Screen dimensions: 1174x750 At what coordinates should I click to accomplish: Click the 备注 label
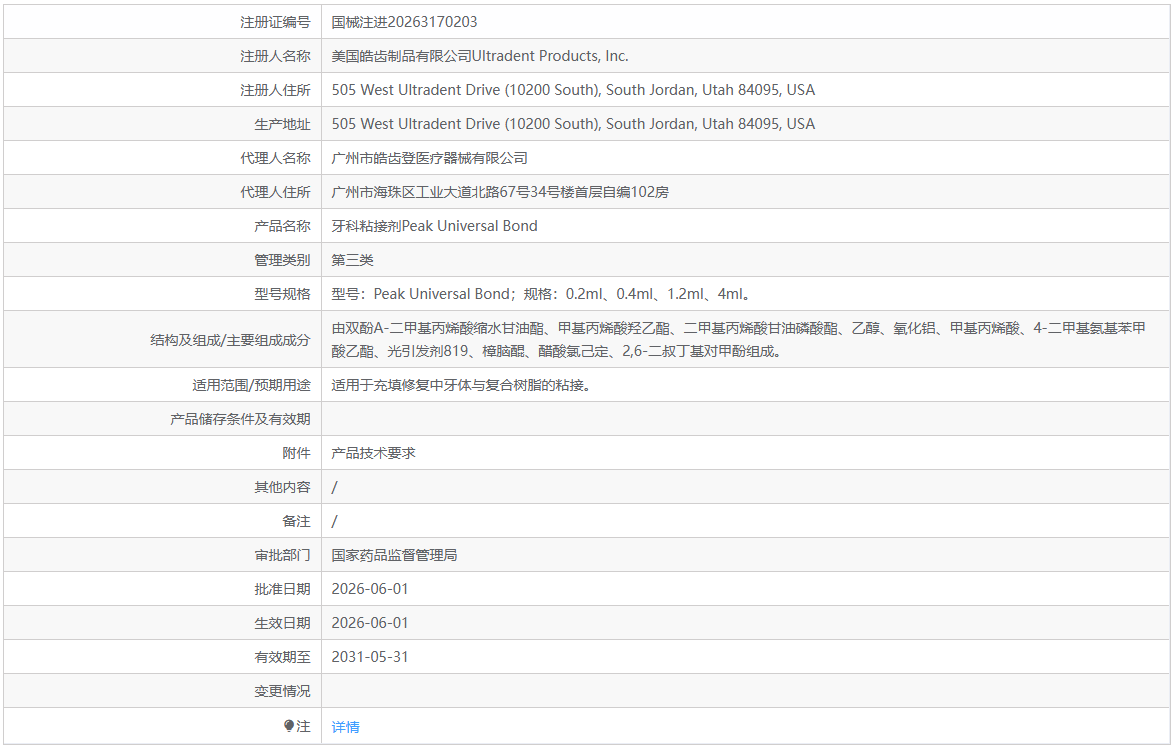point(296,521)
